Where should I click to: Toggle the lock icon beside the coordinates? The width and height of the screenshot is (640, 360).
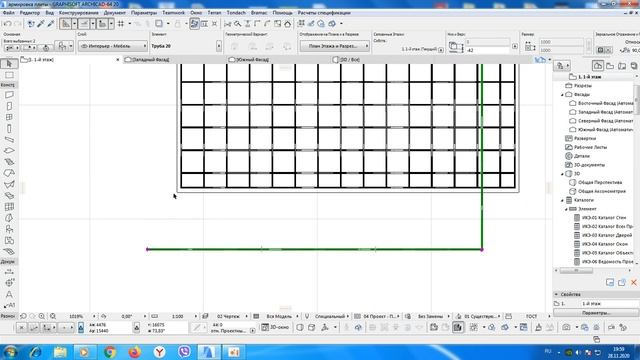81,327
